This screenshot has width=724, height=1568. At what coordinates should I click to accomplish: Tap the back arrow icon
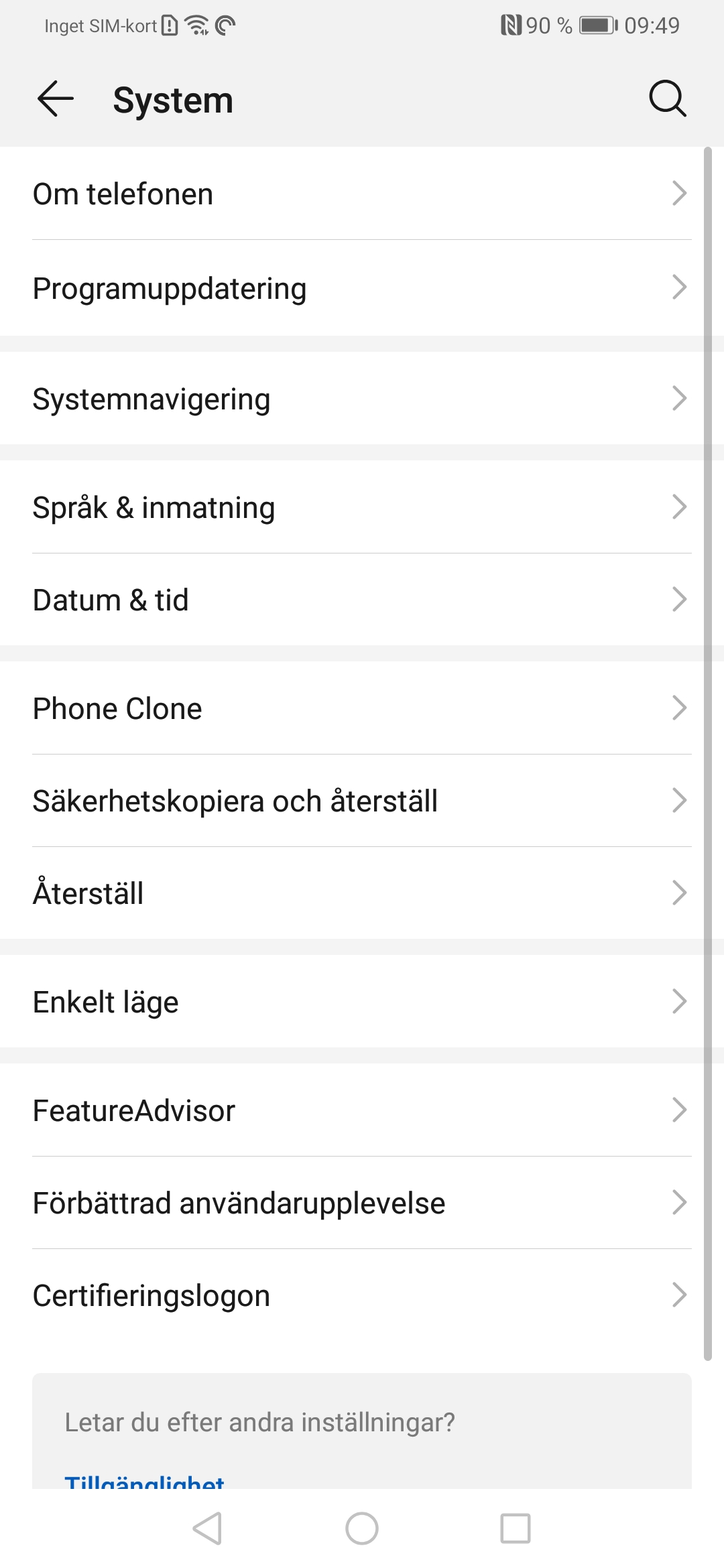coord(56,99)
